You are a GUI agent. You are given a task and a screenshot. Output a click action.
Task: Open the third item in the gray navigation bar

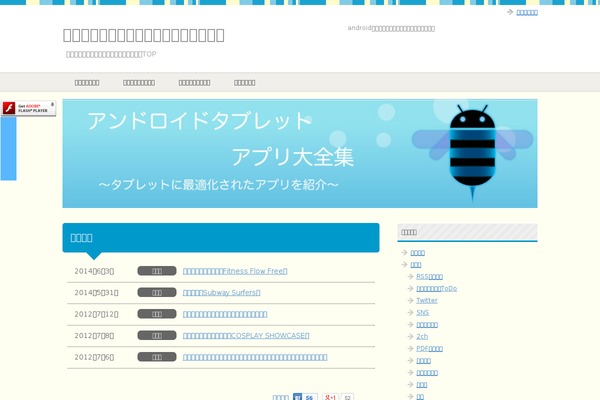(x=194, y=83)
